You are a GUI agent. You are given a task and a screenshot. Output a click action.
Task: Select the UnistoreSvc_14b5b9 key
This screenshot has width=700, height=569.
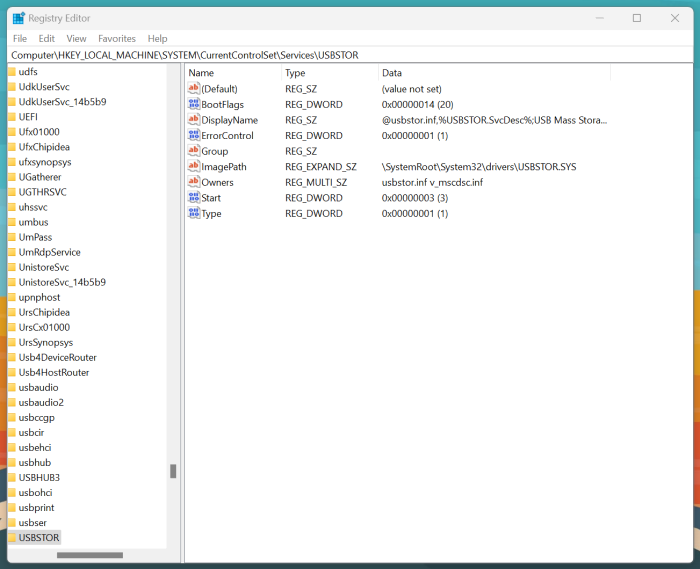click(x=62, y=282)
